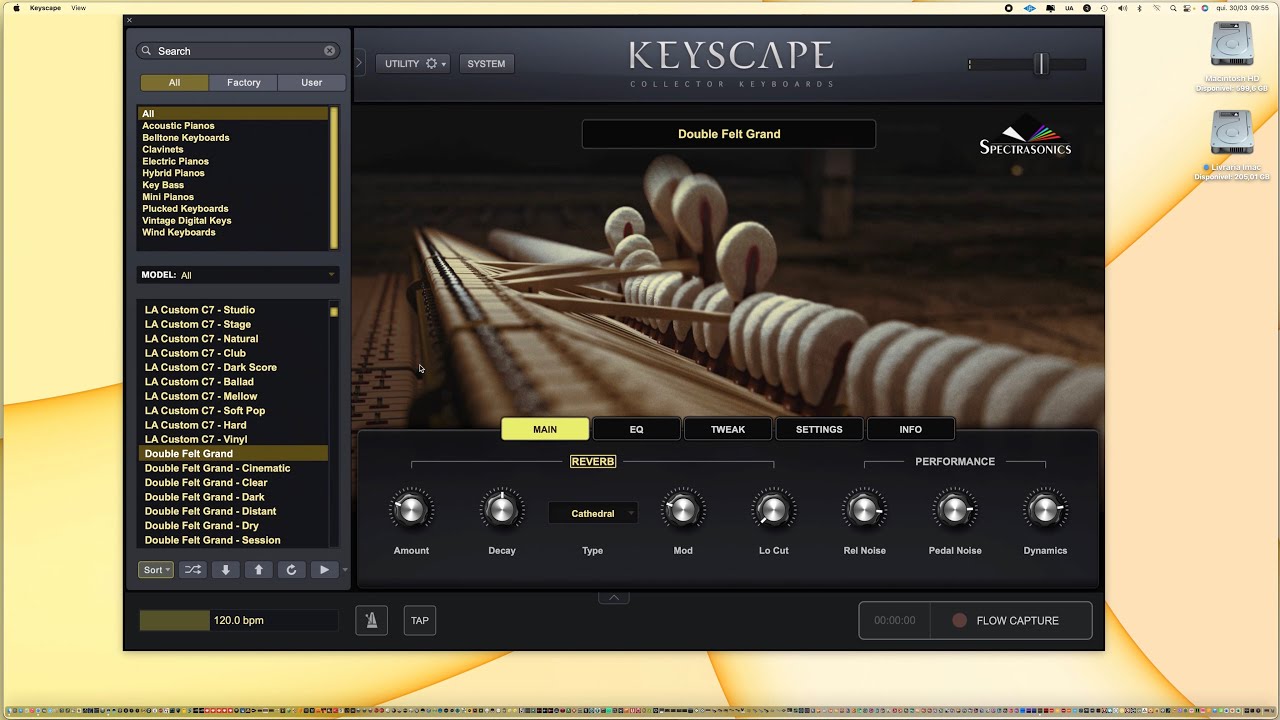1280x720 pixels.
Task: Toggle the REVERB section on or off
Action: pos(593,462)
